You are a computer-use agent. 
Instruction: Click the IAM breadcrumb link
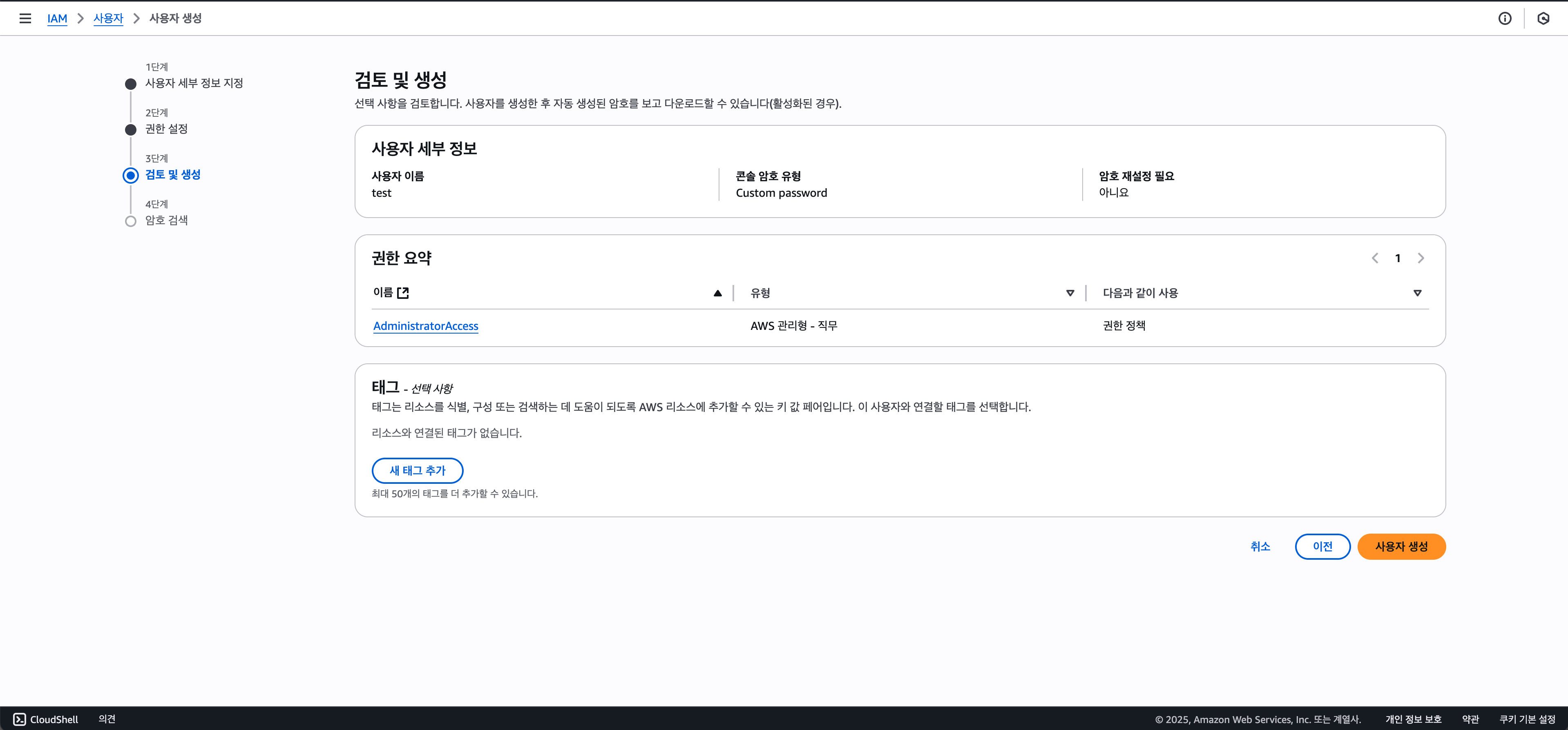click(x=57, y=18)
